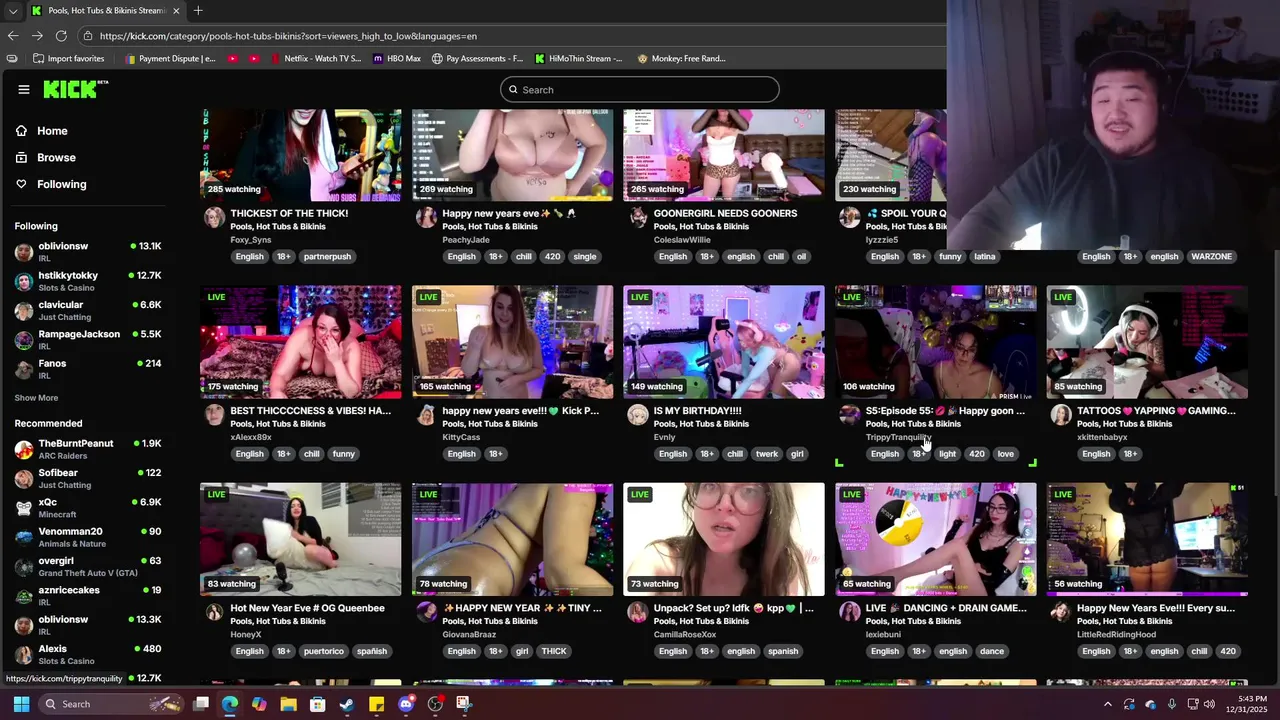Select the puertorico tag

coord(323,651)
